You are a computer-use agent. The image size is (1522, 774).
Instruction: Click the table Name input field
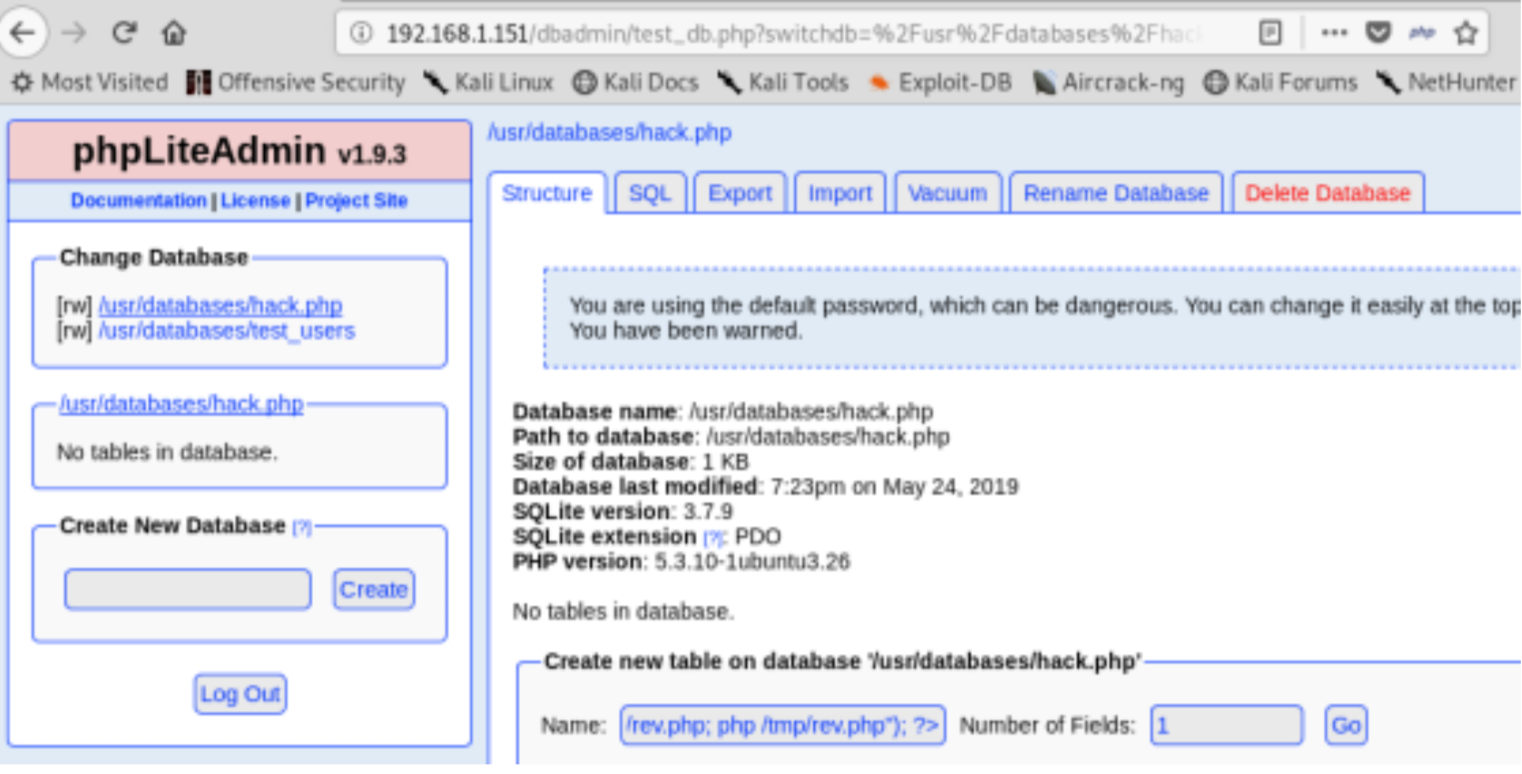(782, 725)
